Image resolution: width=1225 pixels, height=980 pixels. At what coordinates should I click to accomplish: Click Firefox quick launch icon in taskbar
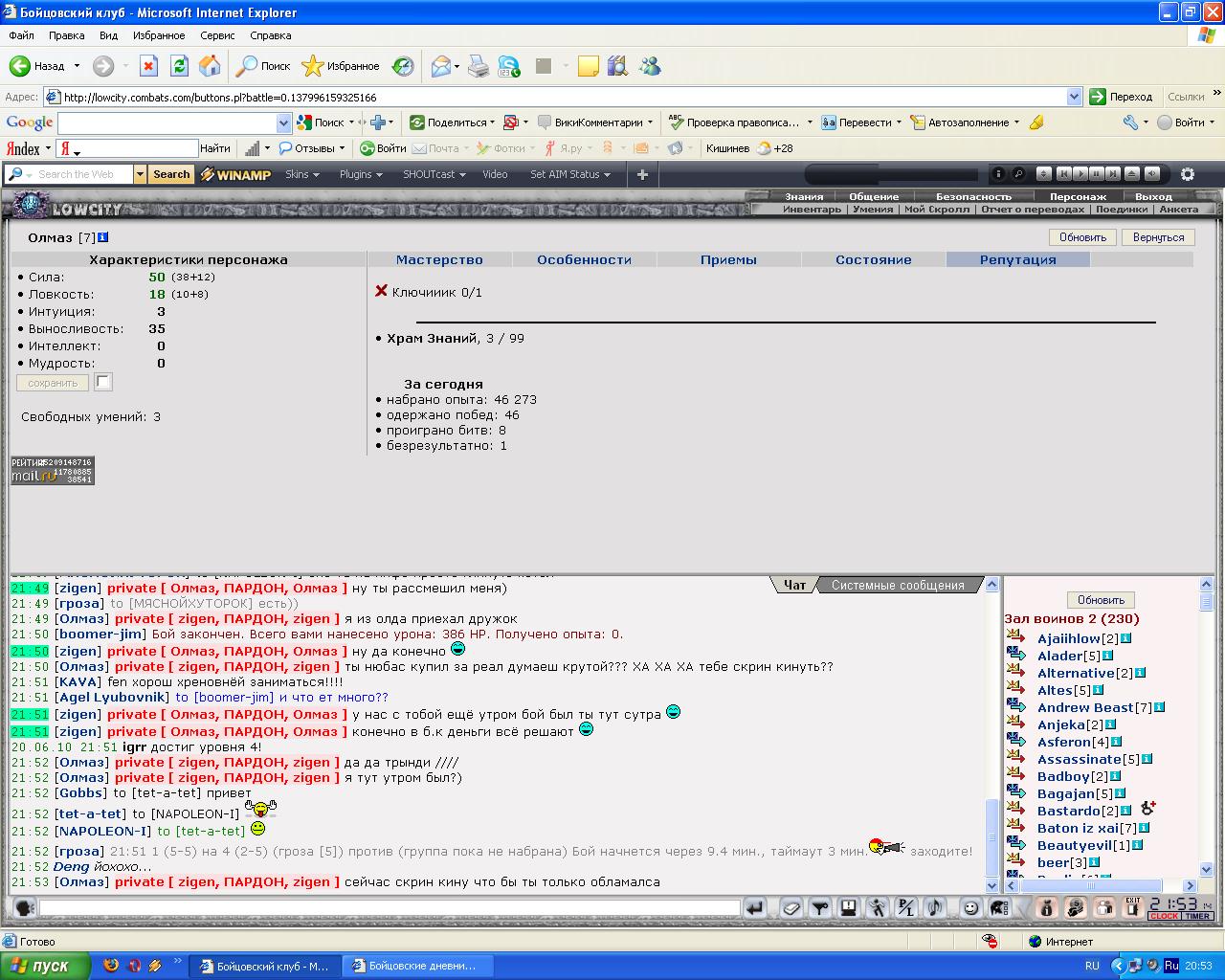point(111,966)
